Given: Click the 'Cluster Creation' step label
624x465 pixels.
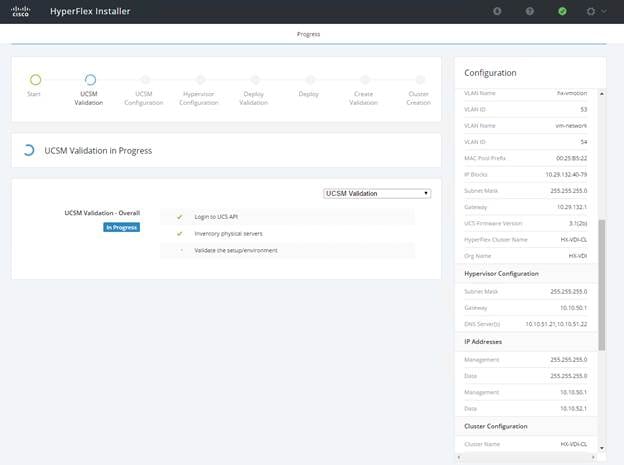Looking at the screenshot, I should coord(418,98).
